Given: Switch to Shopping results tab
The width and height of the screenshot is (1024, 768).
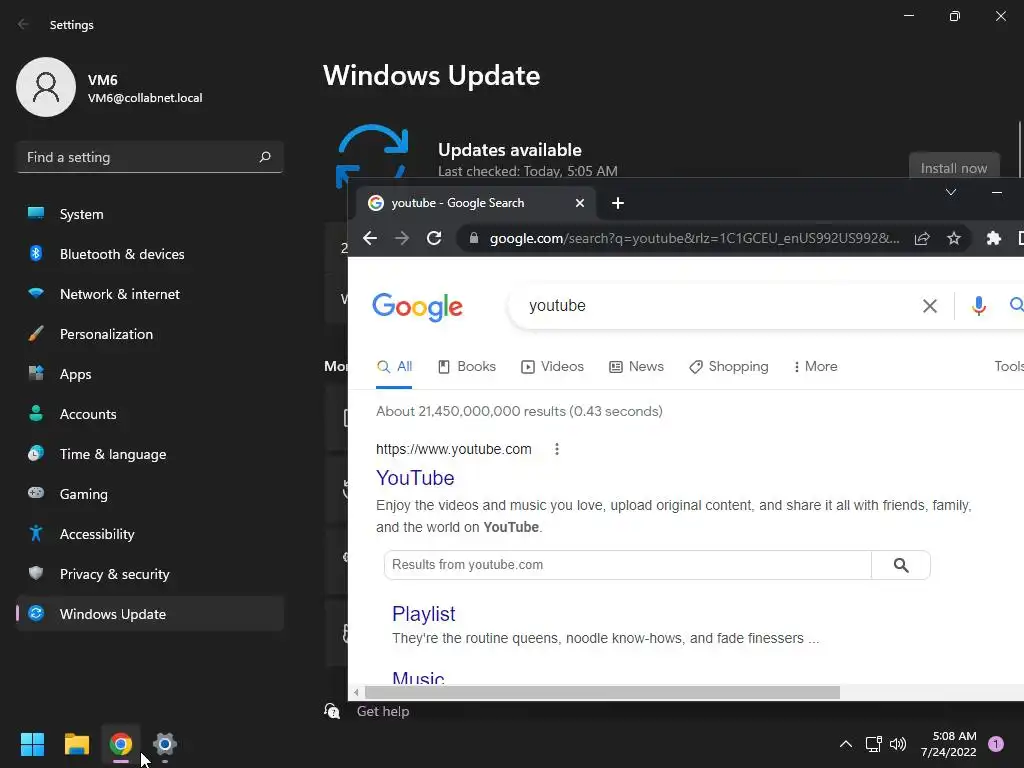Looking at the screenshot, I should 729,367.
